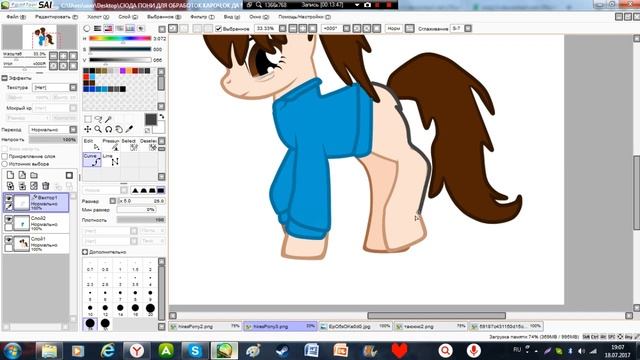
Task: Choose the Line vector tool
Action: [x=111, y=160]
